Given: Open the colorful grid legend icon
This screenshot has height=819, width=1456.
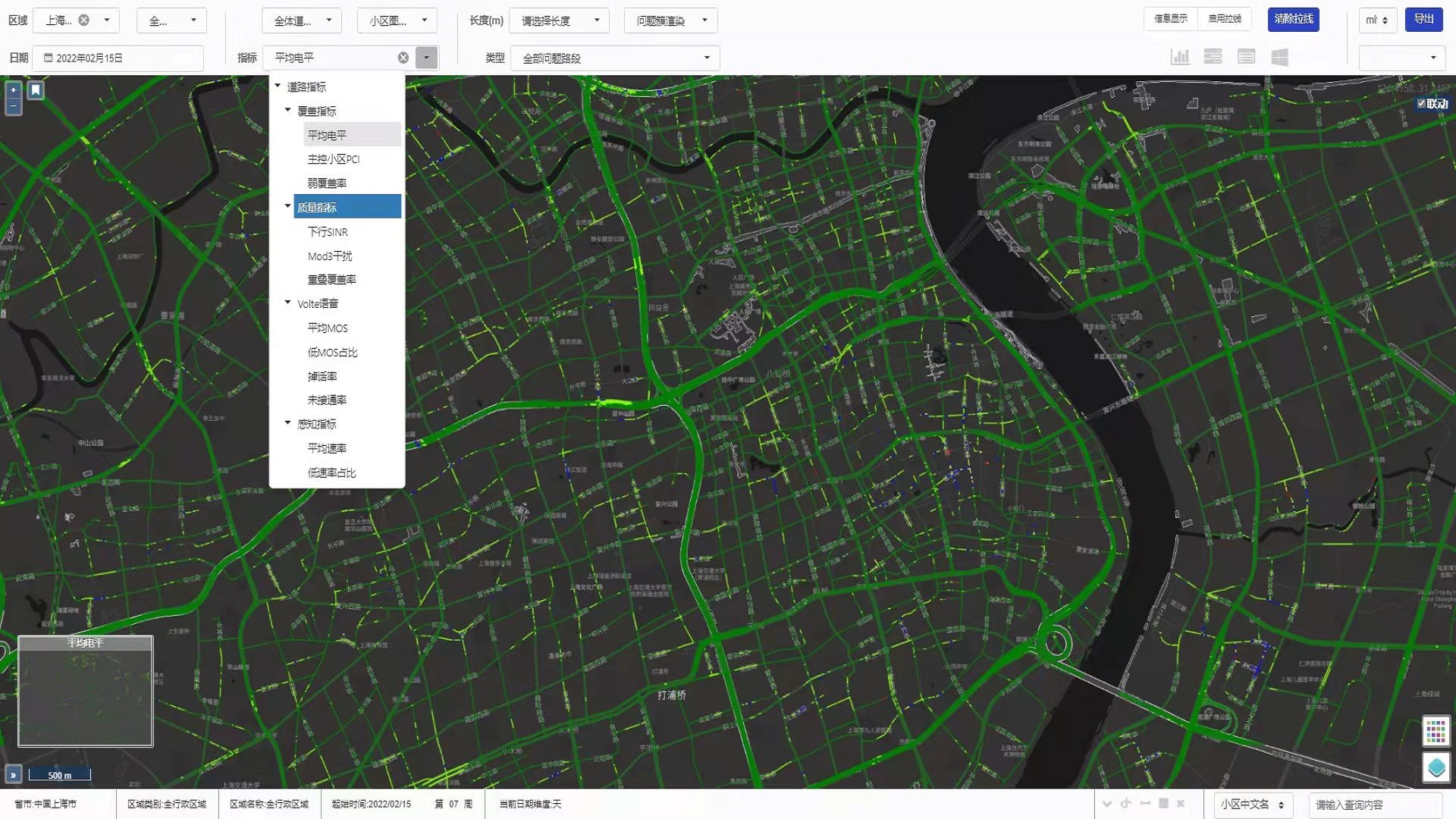Looking at the screenshot, I should pos(1436,732).
